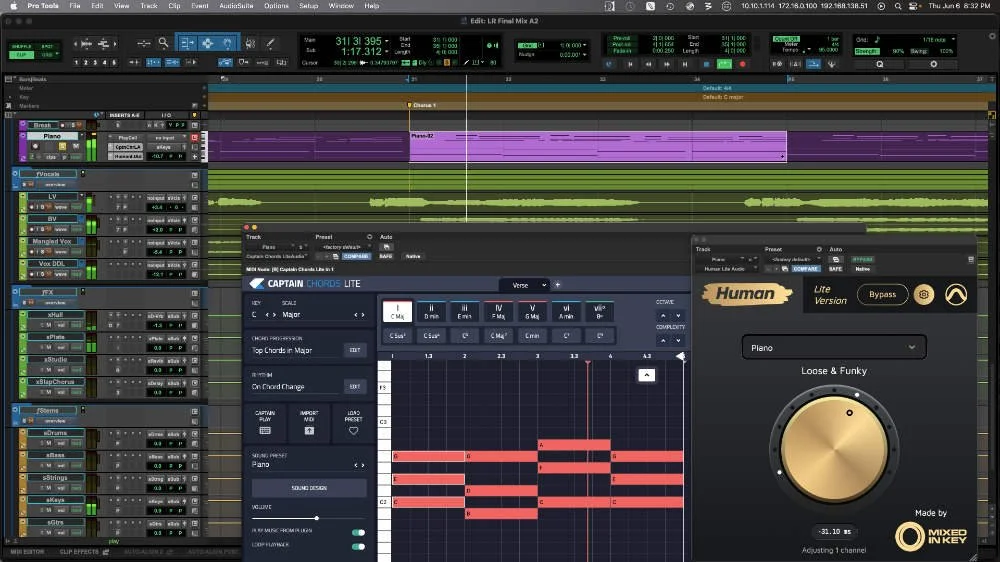
Task: Open the Event menu
Action: [x=200, y=6]
